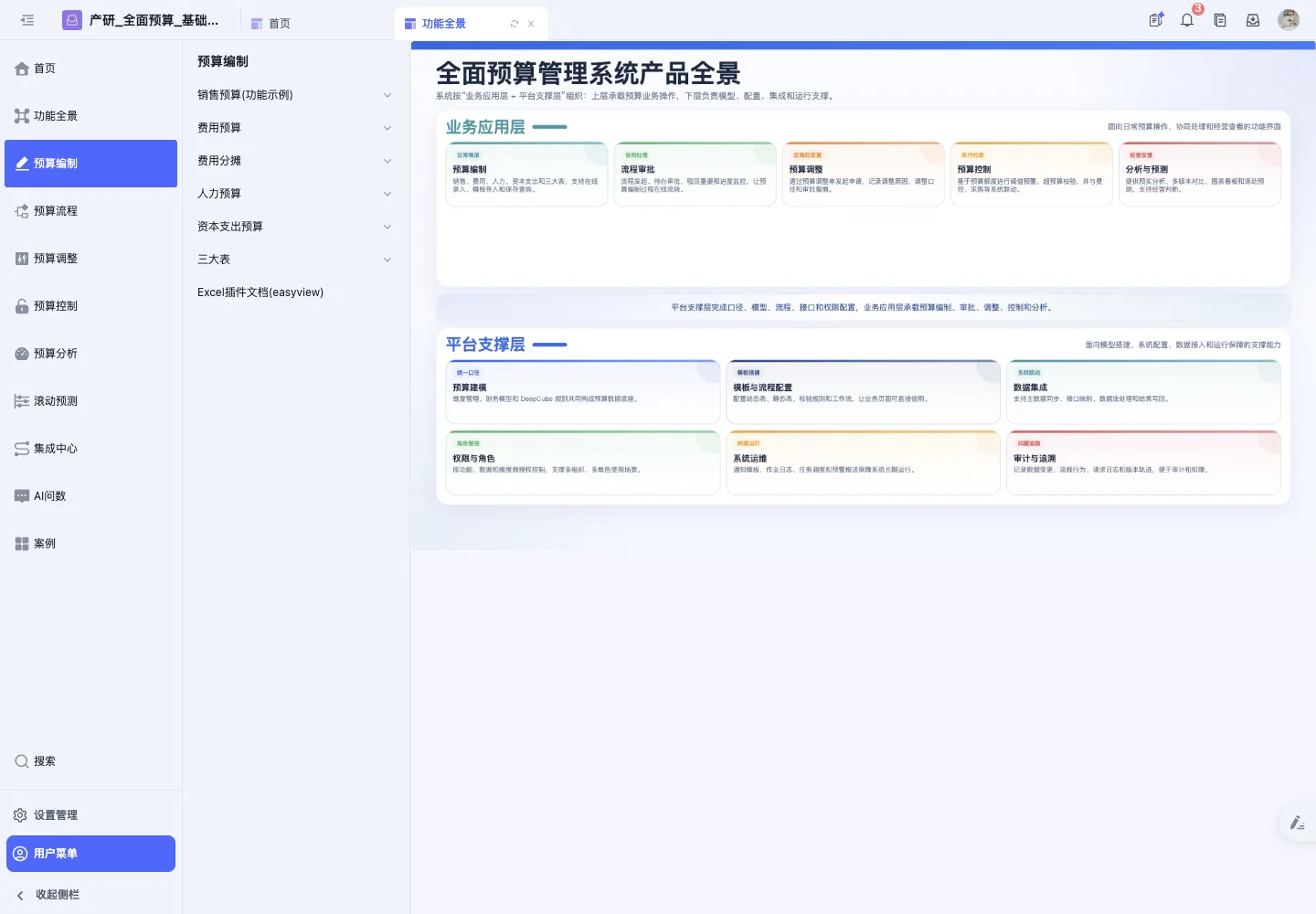Click the sparkle document icon in the top bar
Screen dimensions: 1316x914
1156,20
